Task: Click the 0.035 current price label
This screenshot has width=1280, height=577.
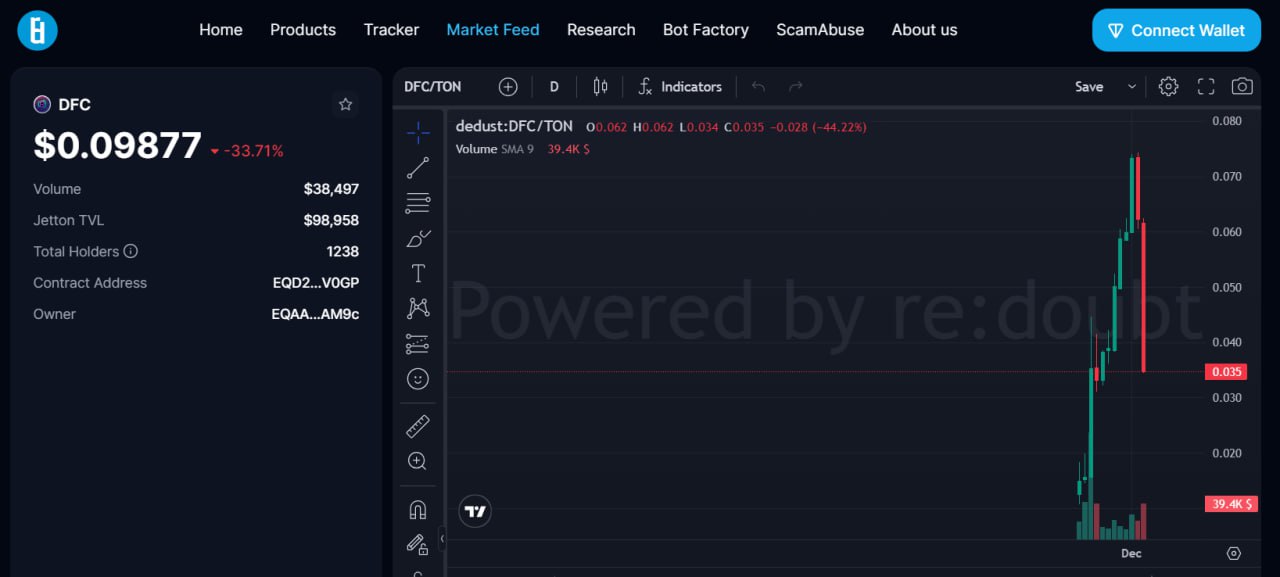Action: pyautogui.click(x=1226, y=372)
